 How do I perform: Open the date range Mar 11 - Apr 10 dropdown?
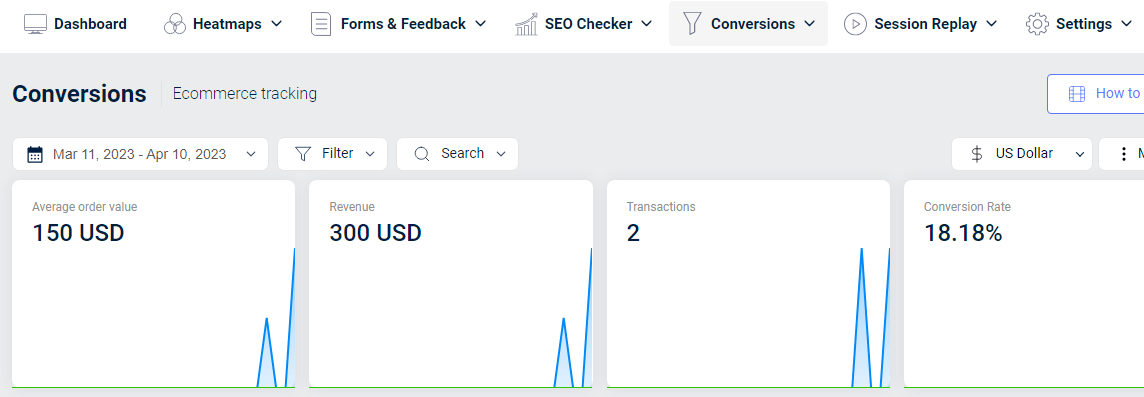[140, 154]
